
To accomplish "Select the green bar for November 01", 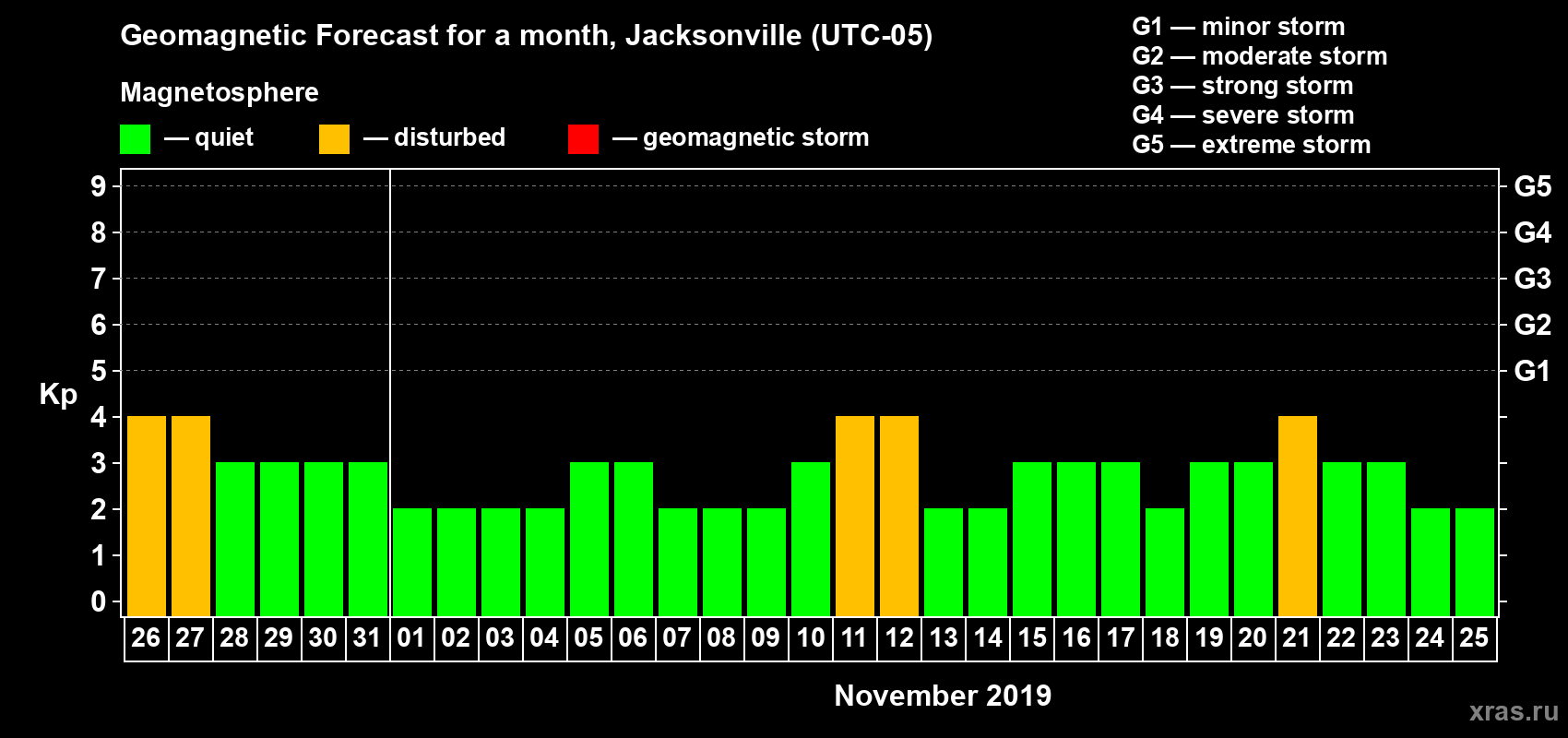I will pos(412,563).
